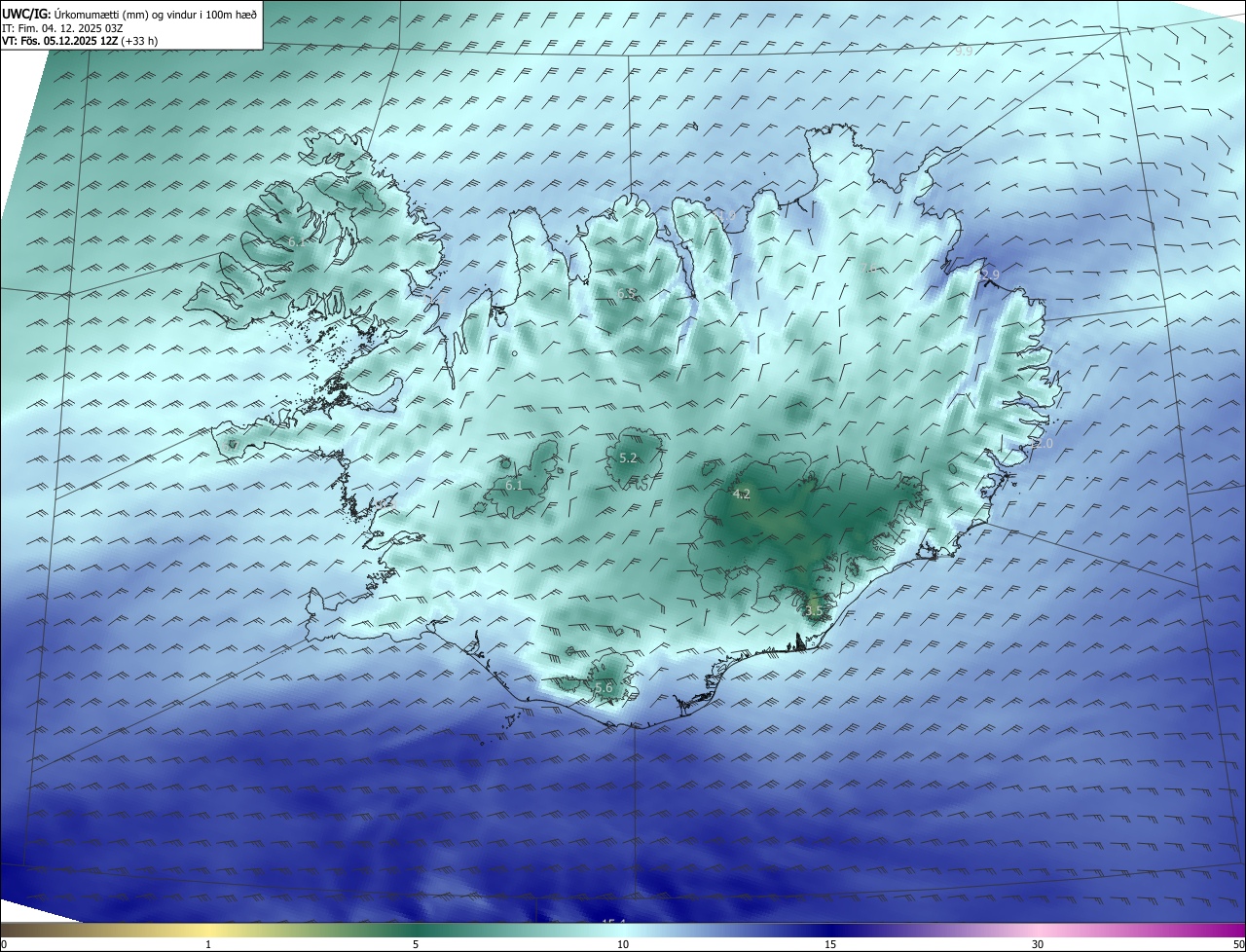1246x952 pixels.
Task: Click the 3.5 value near the southeast coast
Action: (815, 610)
